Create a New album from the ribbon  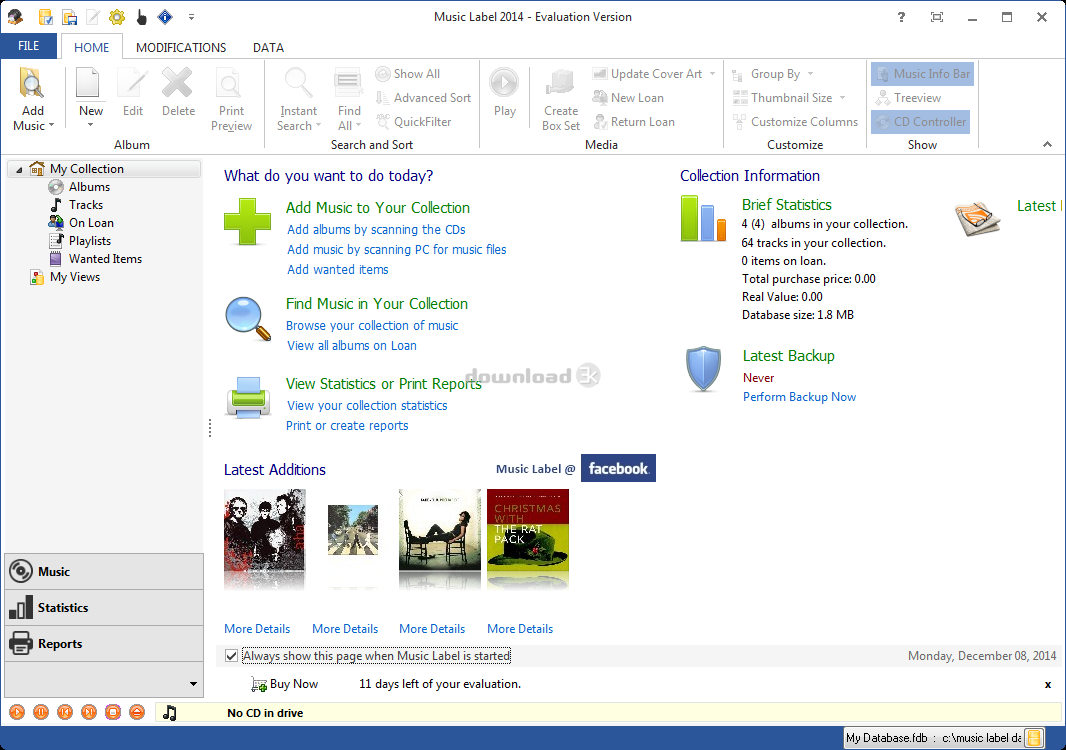(x=90, y=98)
